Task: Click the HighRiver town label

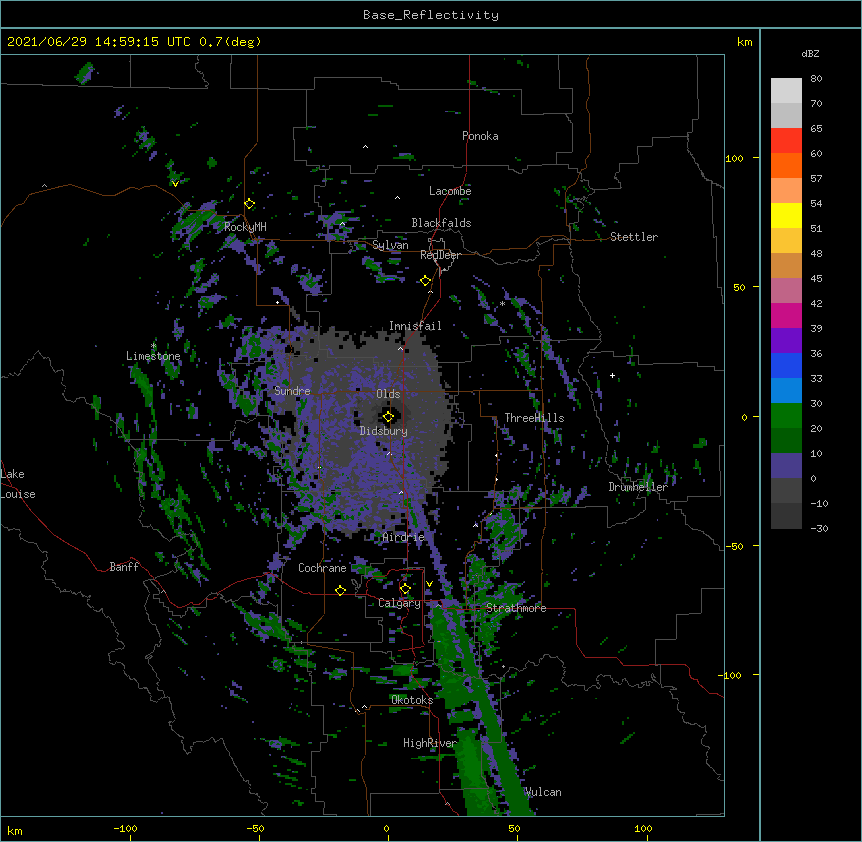Action: tap(430, 743)
